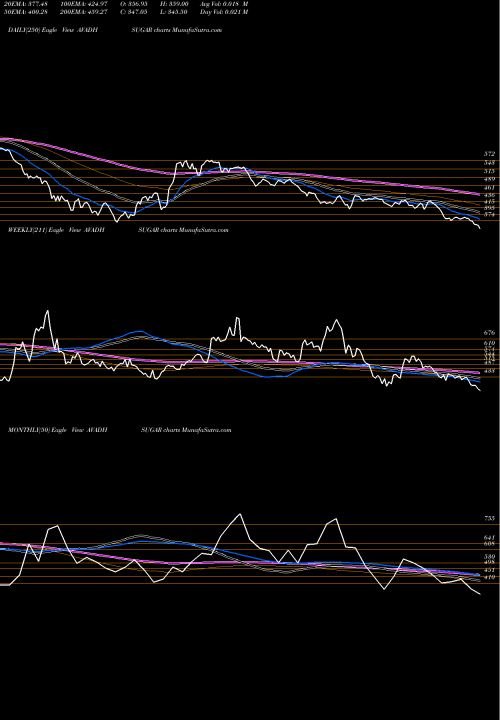Click SUGAR charts MunafaSutra.com on weekly chart
The width and height of the screenshot is (500, 720).
183,230
